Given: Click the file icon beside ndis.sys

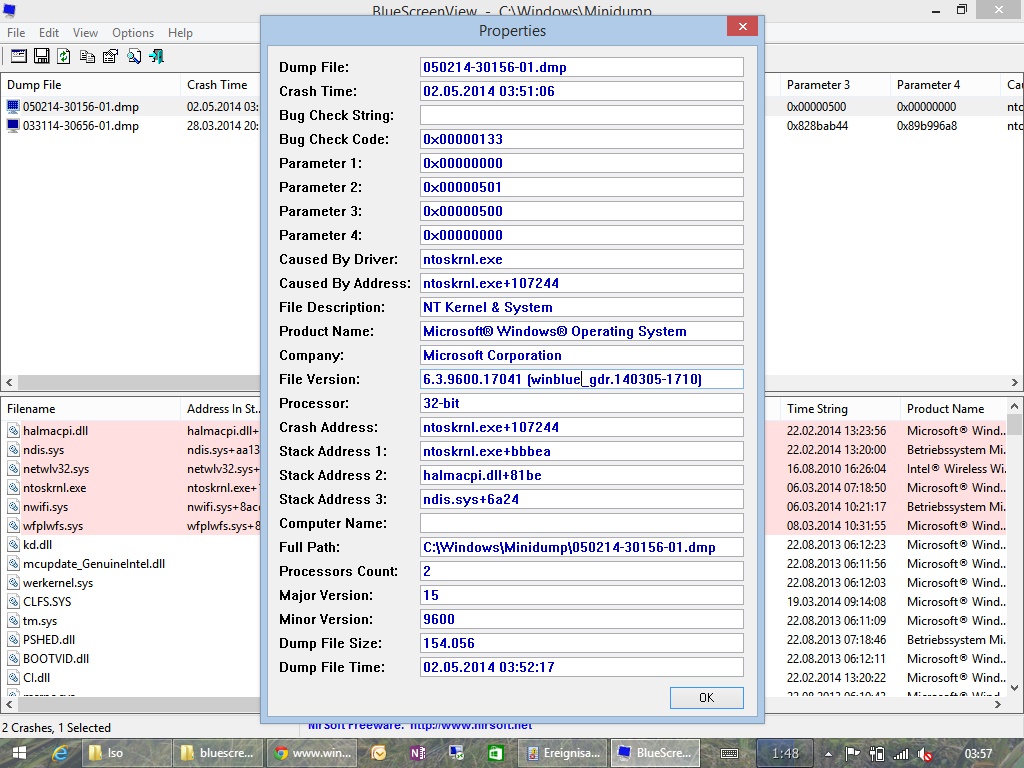Looking at the screenshot, I should pyautogui.click(x=13, y=449).
